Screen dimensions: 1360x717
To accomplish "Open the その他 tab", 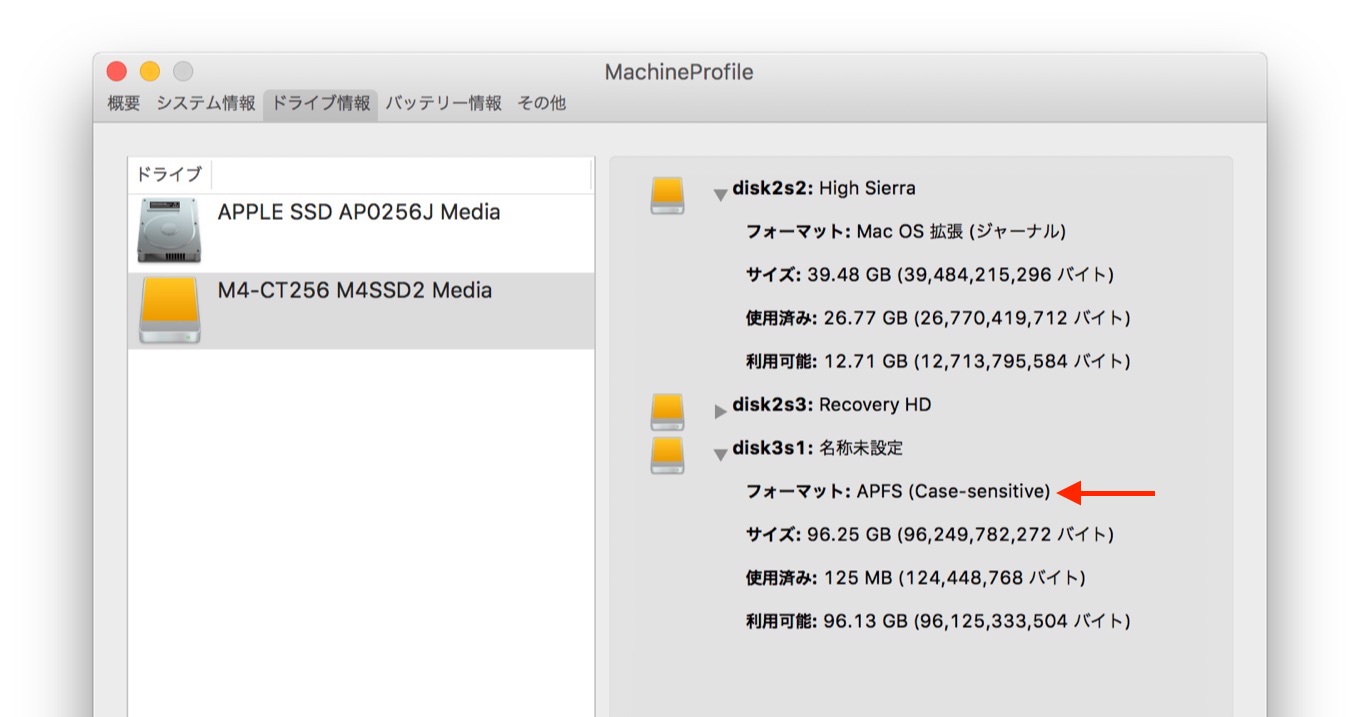I will (541, 103).
